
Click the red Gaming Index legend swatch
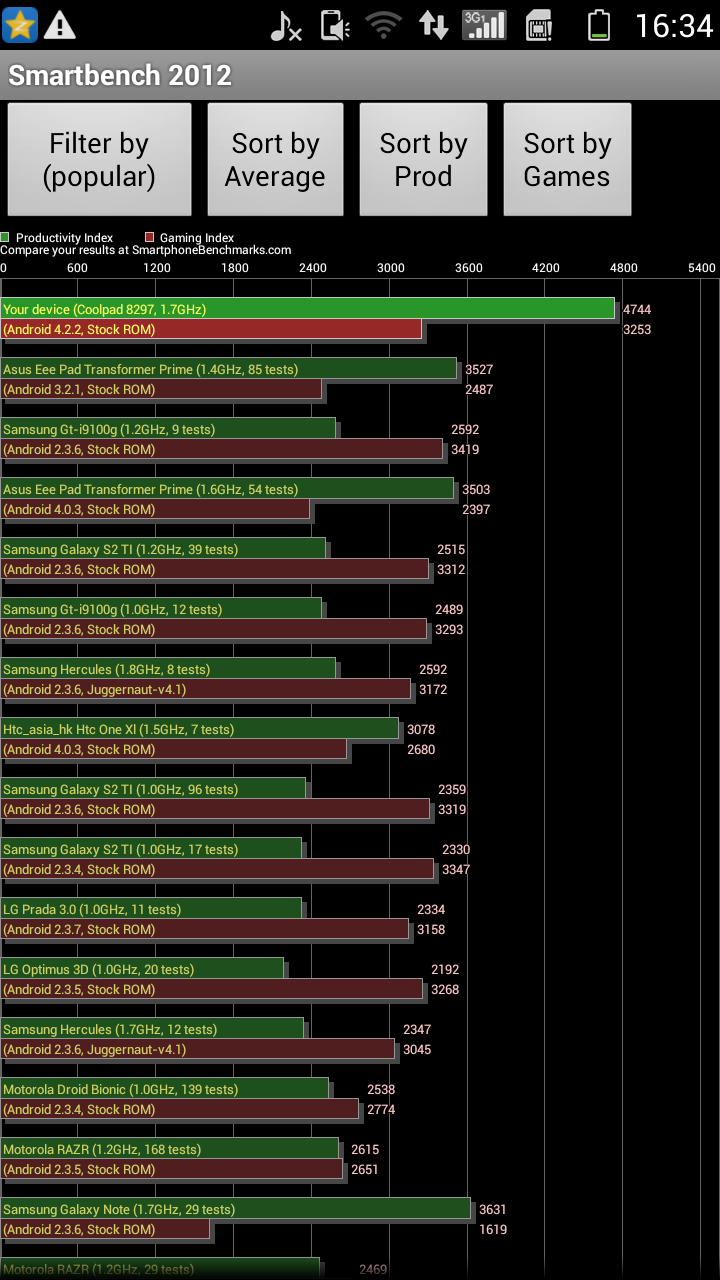pyautogui.click(x=150, y=237)
